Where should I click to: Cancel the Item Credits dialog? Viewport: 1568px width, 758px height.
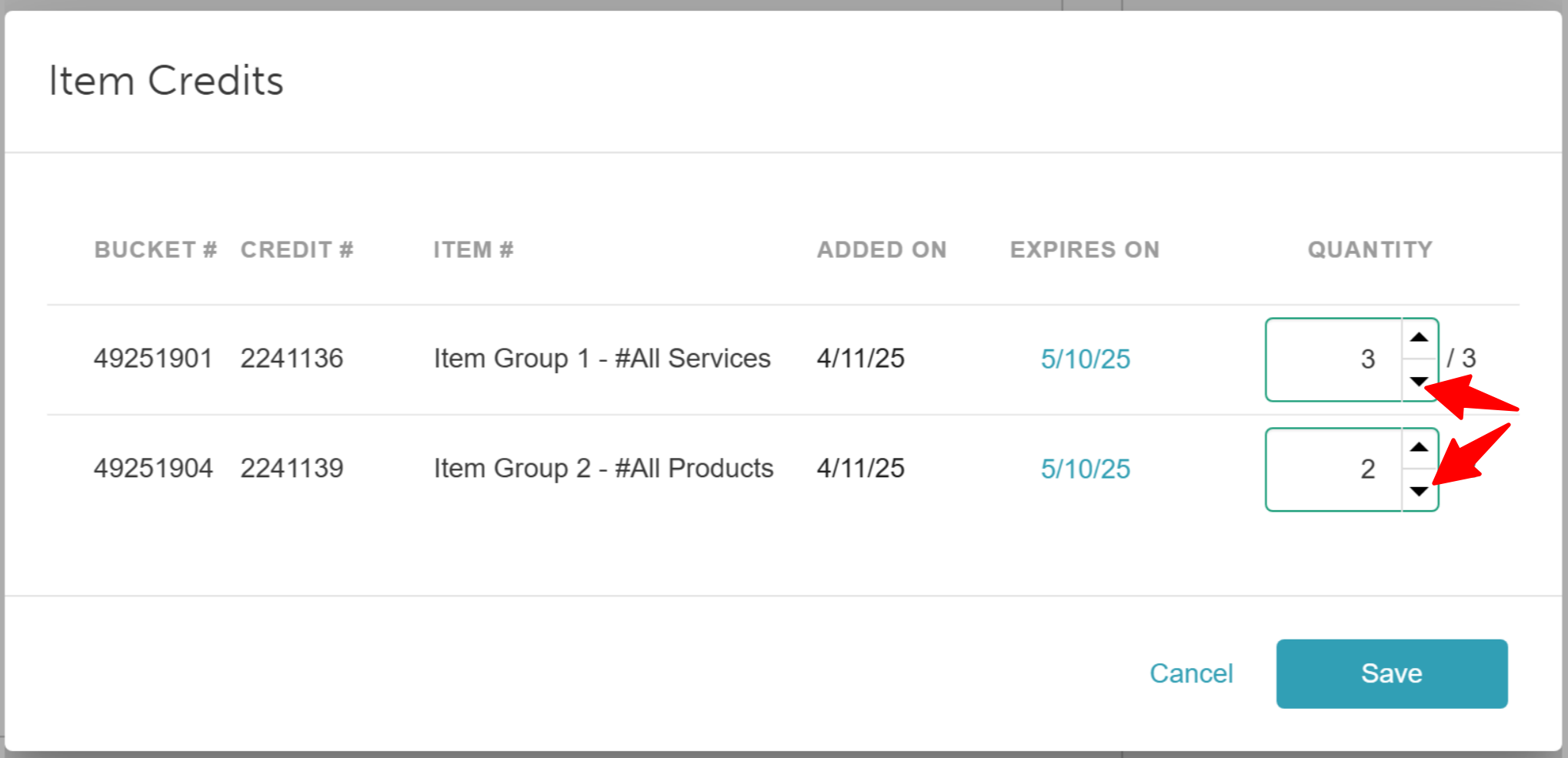[x=1191, y=673]
